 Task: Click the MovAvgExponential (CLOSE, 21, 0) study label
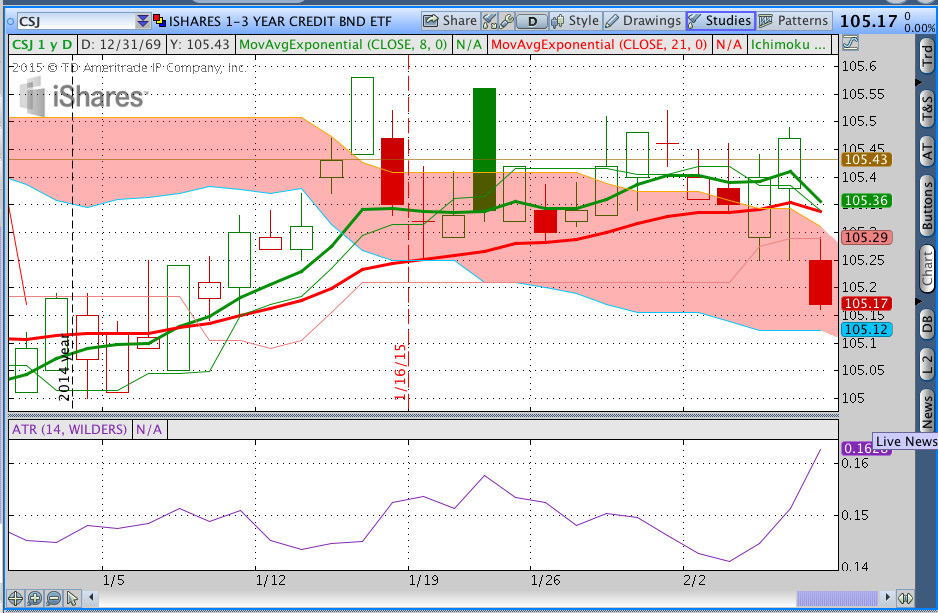coord(599,45)
